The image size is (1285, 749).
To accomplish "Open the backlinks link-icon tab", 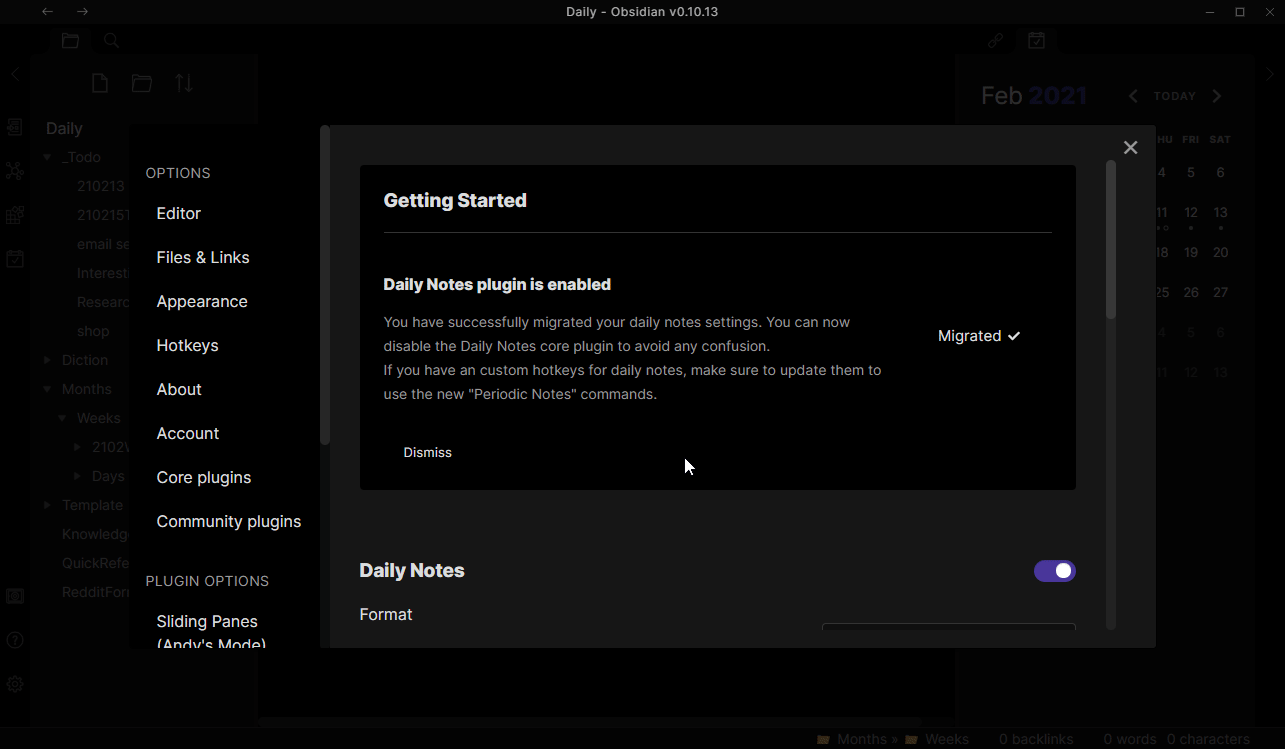I will click(x=995, y=41).
